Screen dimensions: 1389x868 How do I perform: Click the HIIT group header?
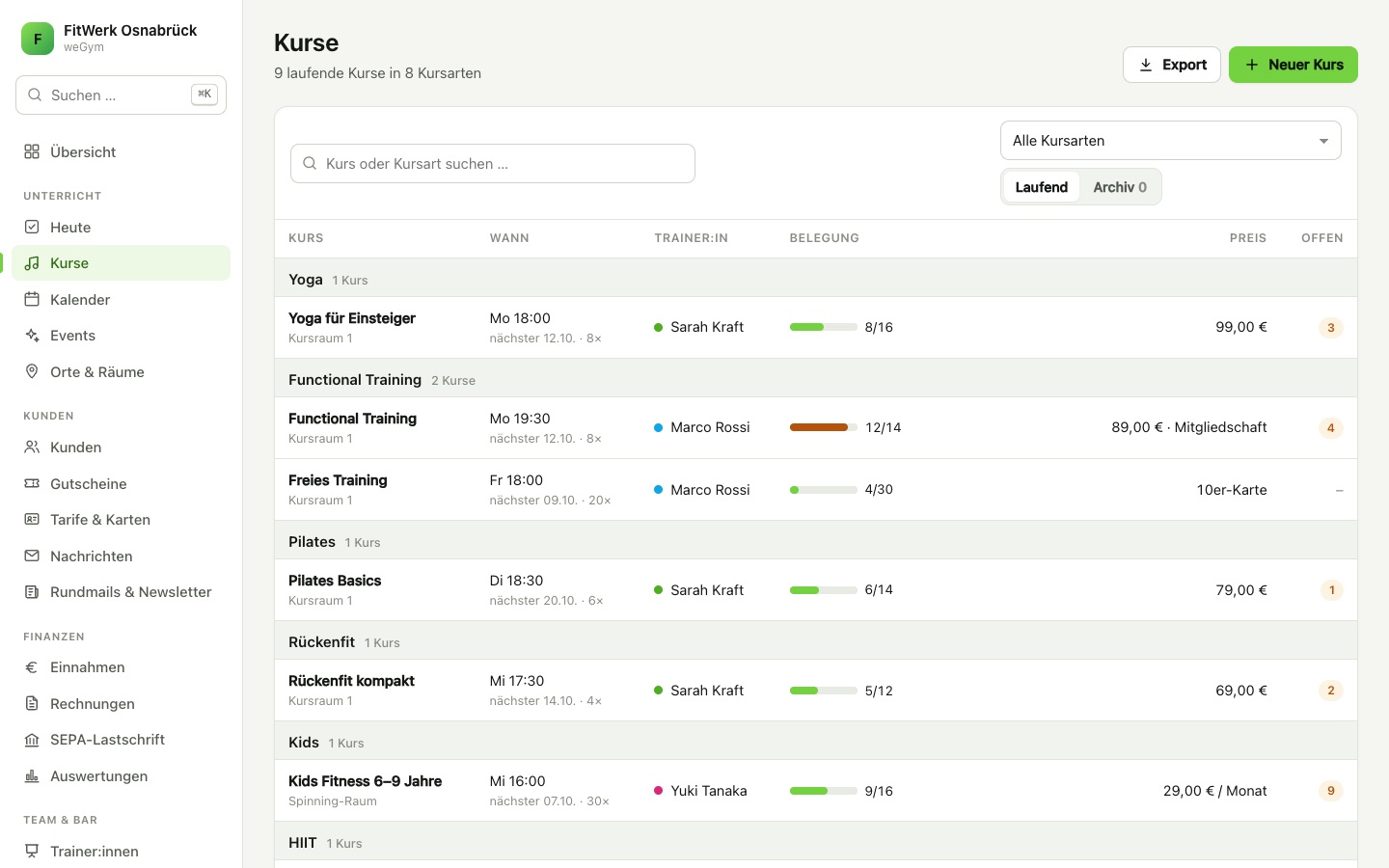(816, 843)
